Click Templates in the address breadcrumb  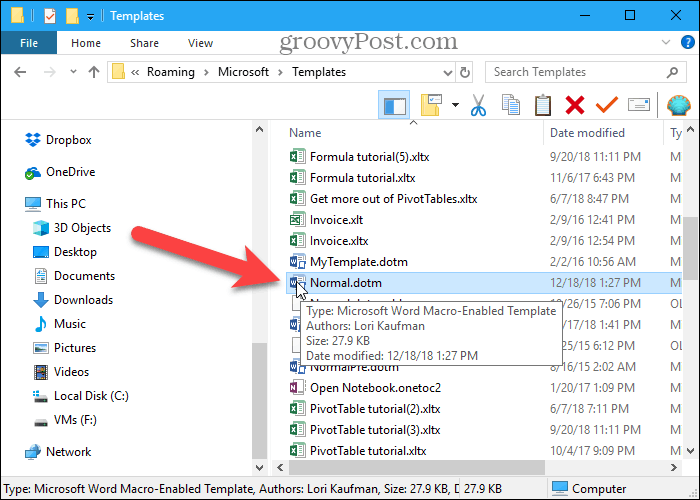click(319, 72)
